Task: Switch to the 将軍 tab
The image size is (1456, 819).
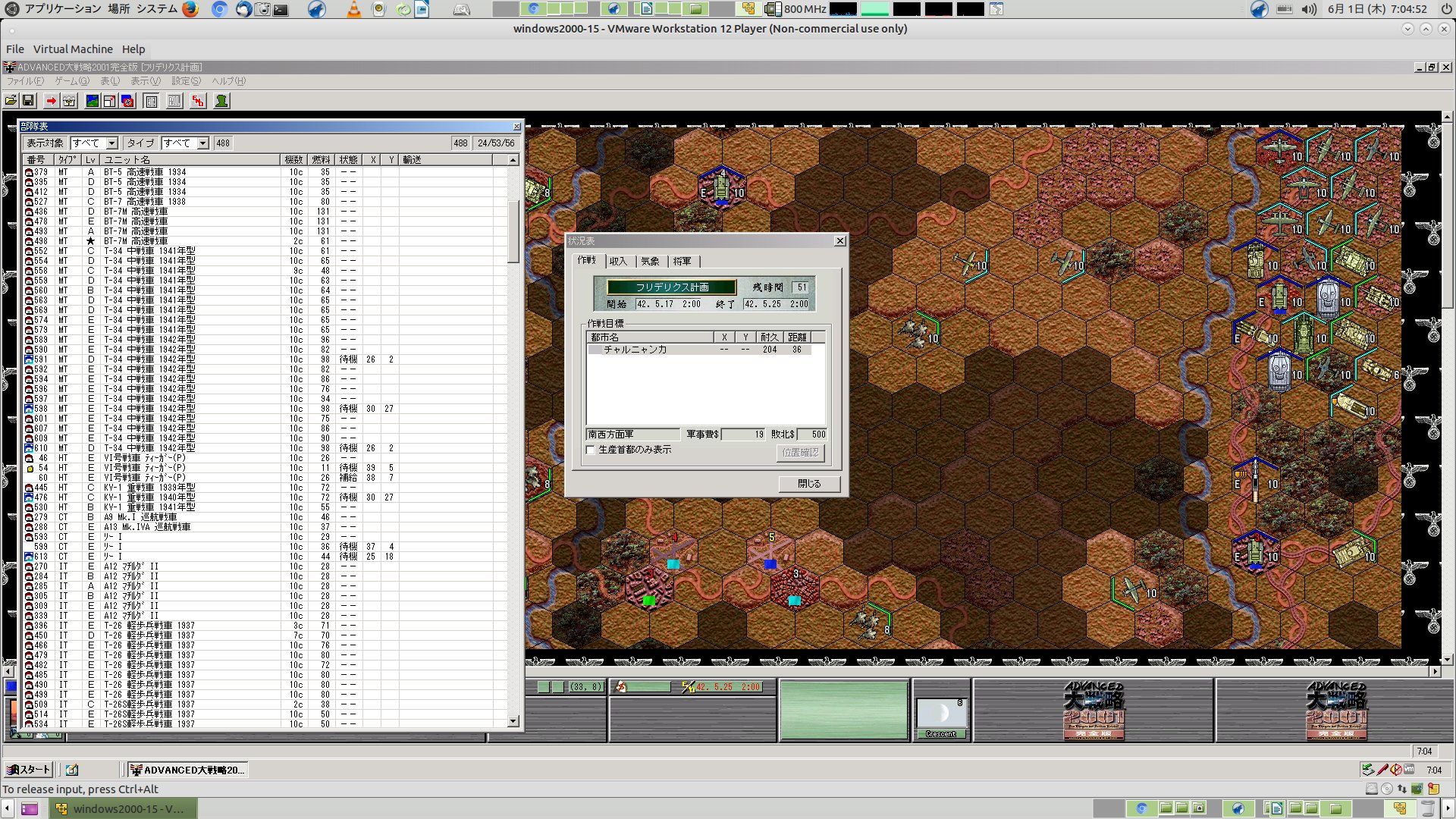Action: (x=682, y=261)
